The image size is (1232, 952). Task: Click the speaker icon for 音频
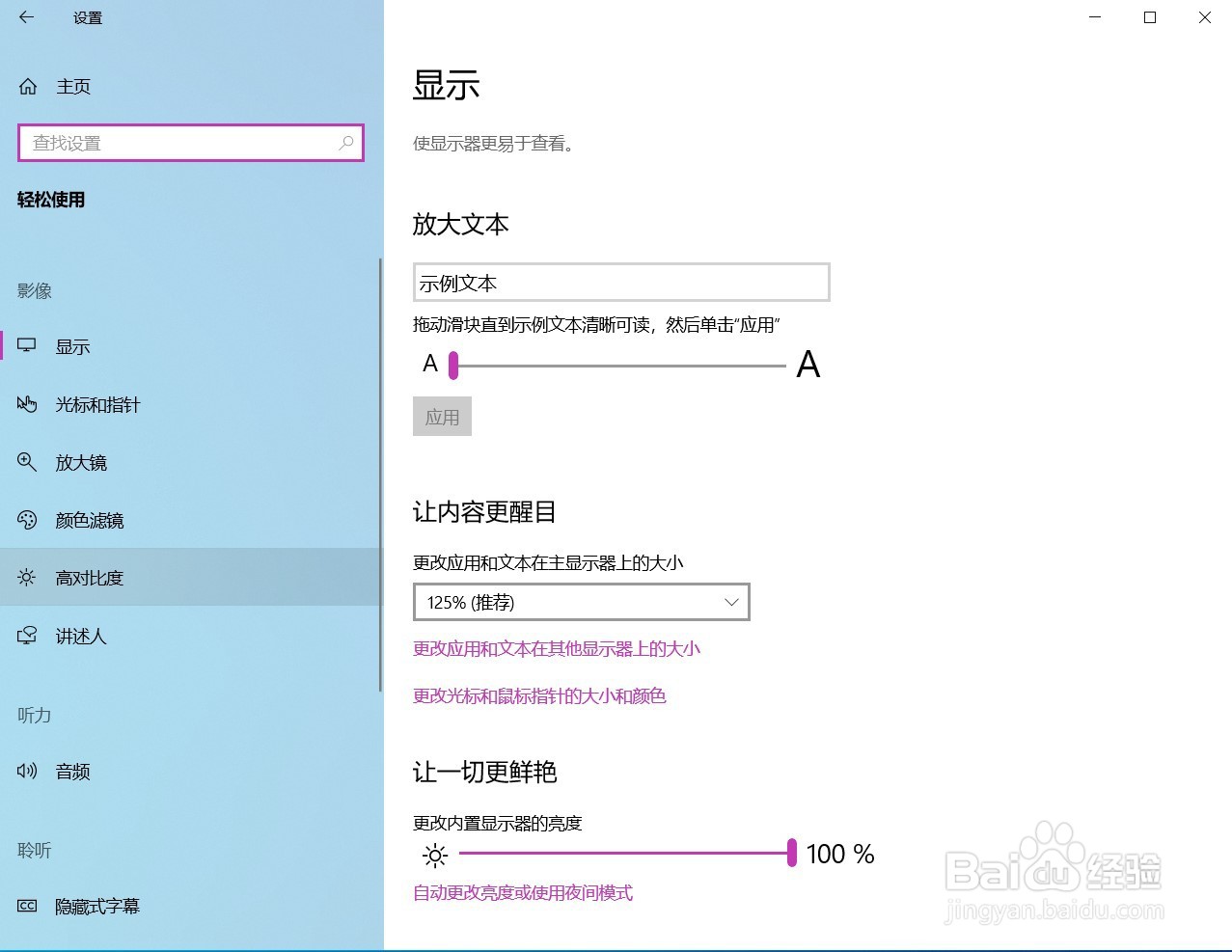[27, 771]
